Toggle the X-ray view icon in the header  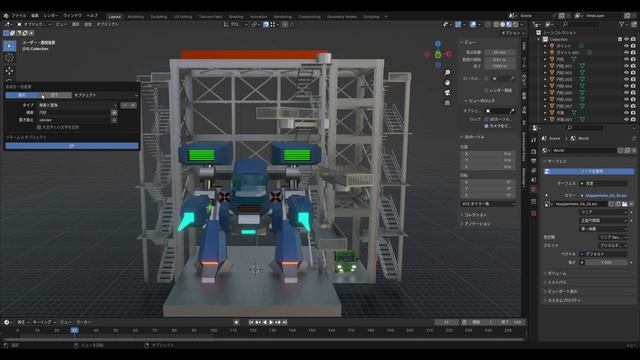pyautogui.click(x=488, y=24)
